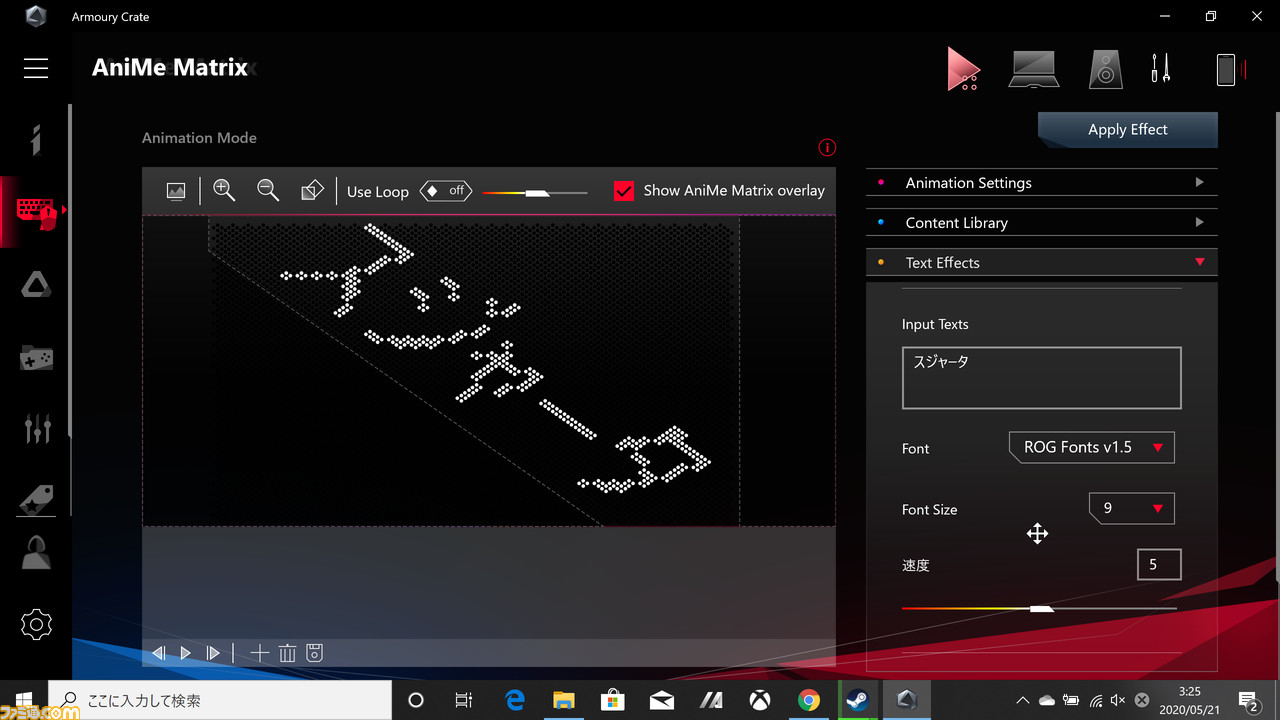Open Windows notification center
Viewport: 1280px width, 720px height.
coord(1249,701)
